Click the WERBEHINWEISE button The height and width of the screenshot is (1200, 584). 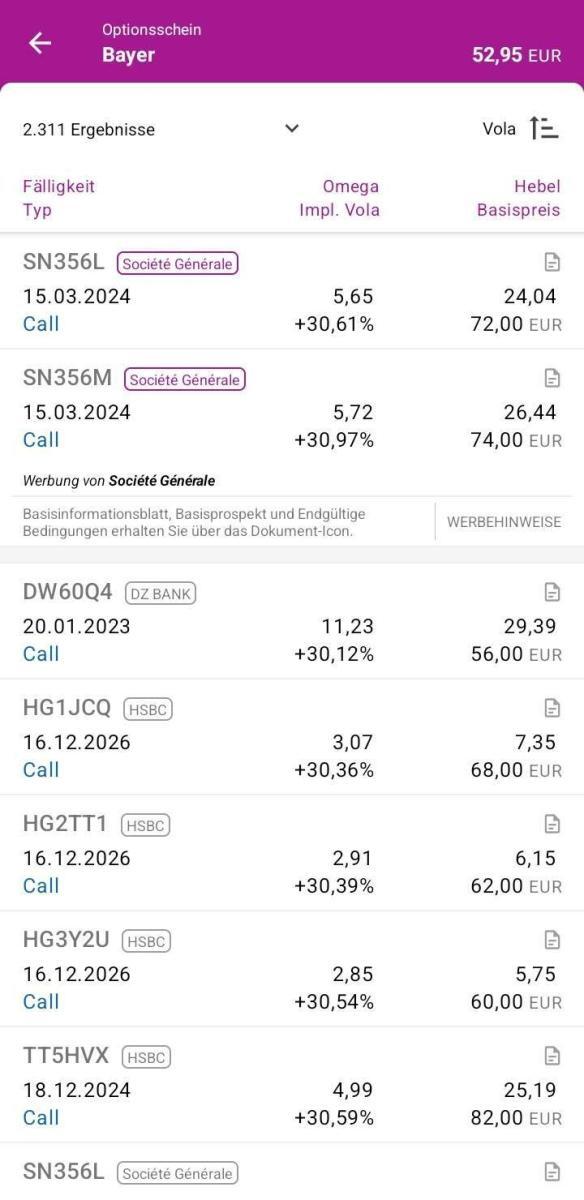[x=505, y=521]
